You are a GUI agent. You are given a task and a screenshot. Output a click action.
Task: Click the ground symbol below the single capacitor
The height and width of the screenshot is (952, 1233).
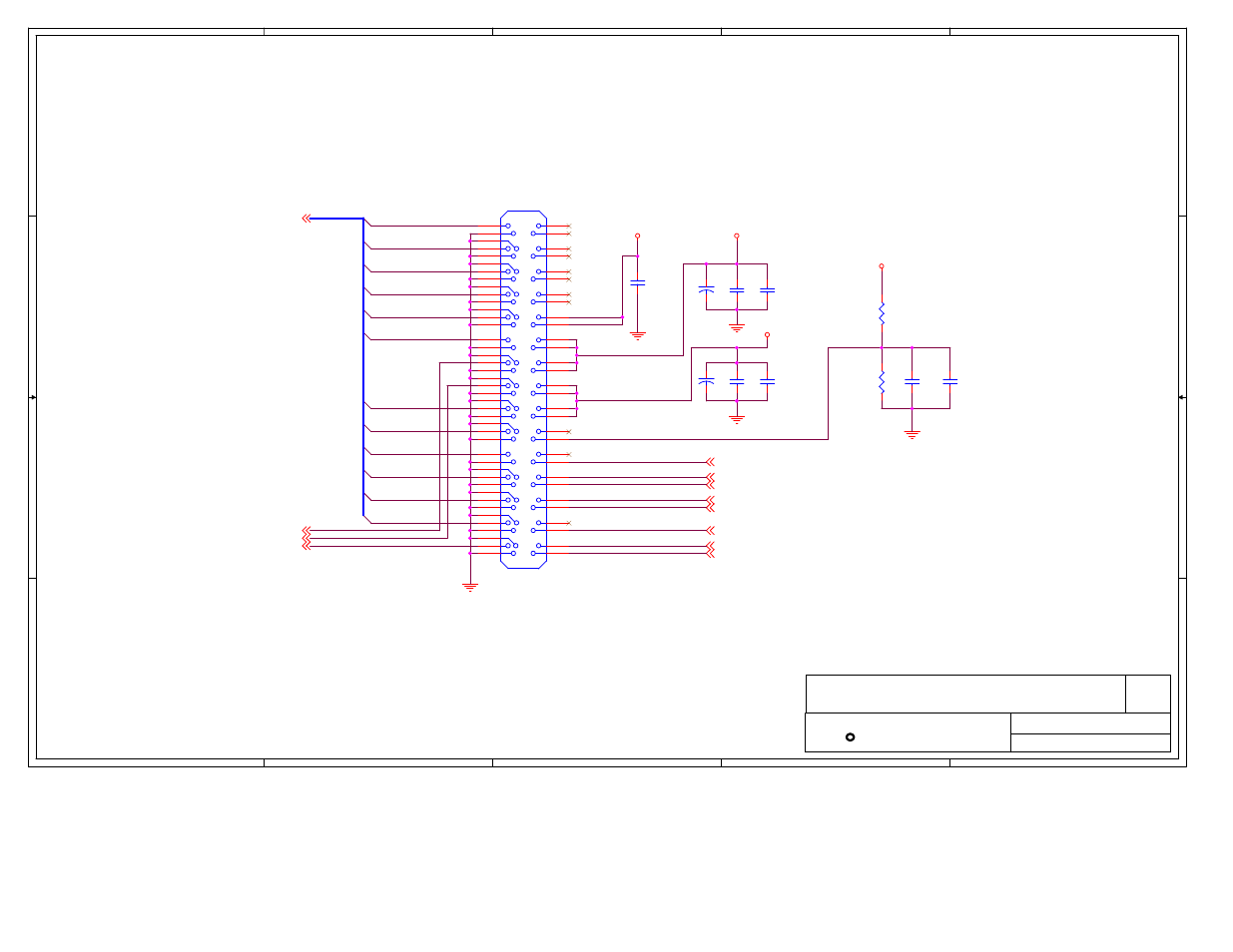click(x=637, y=336)
